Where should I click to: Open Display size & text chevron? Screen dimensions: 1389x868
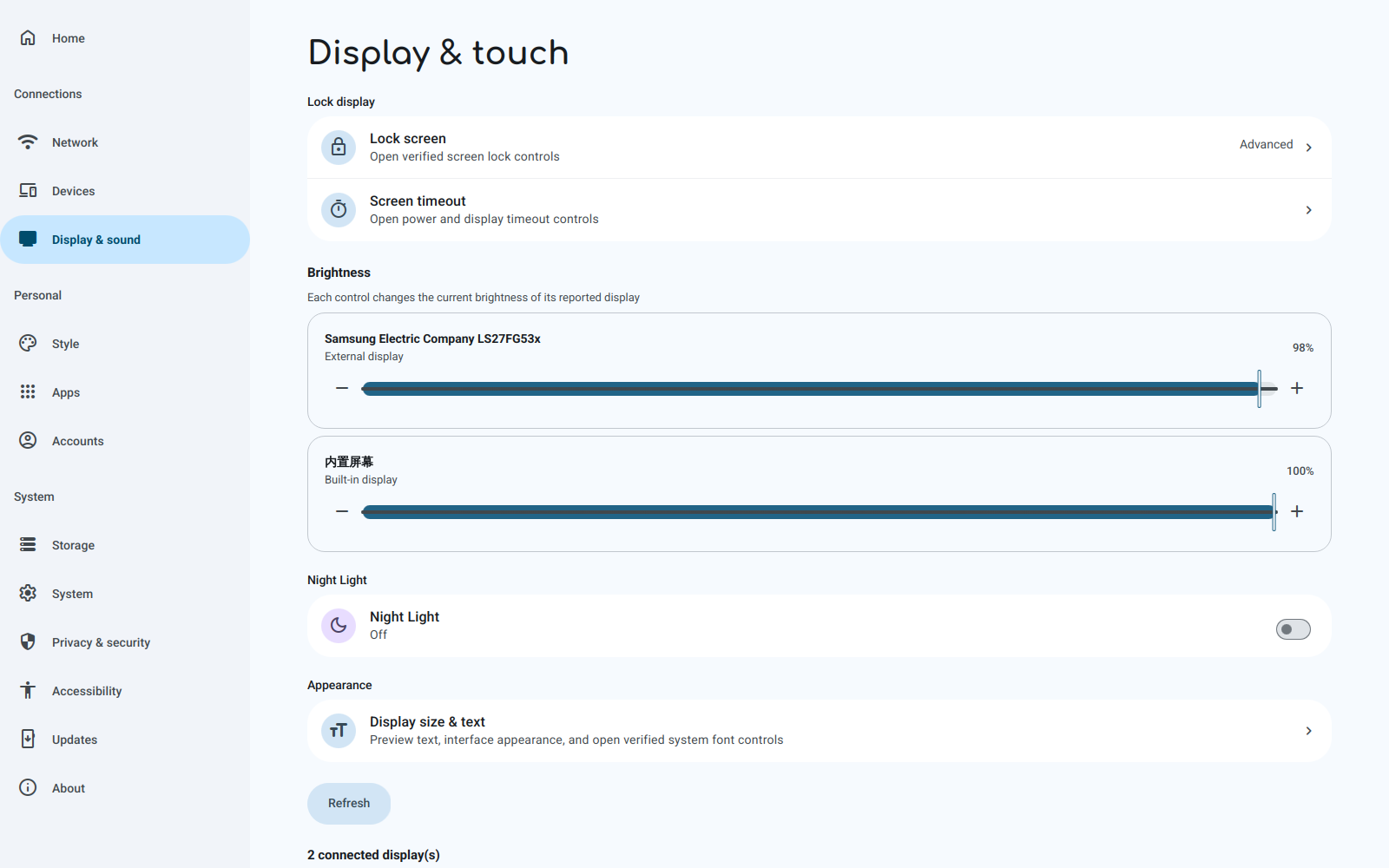[x=1309, y=731]
